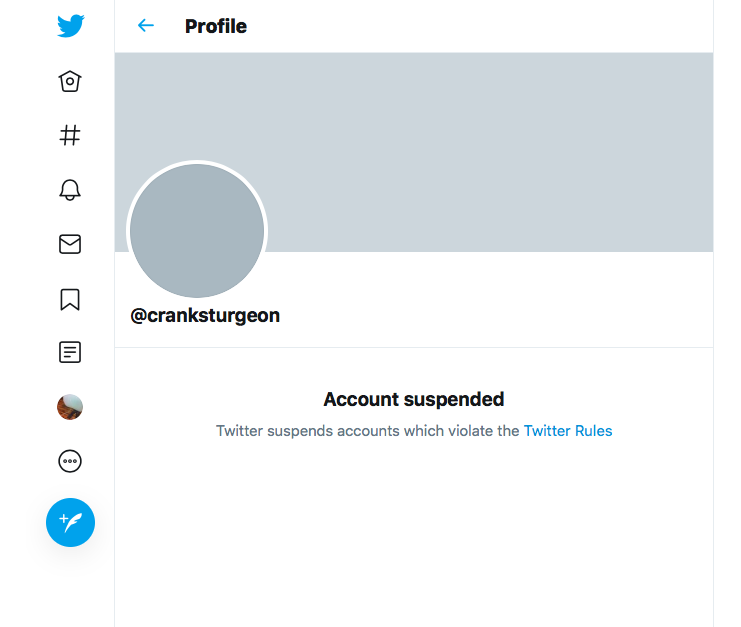Open my profile via sidebar avatar

click(70, 406)
